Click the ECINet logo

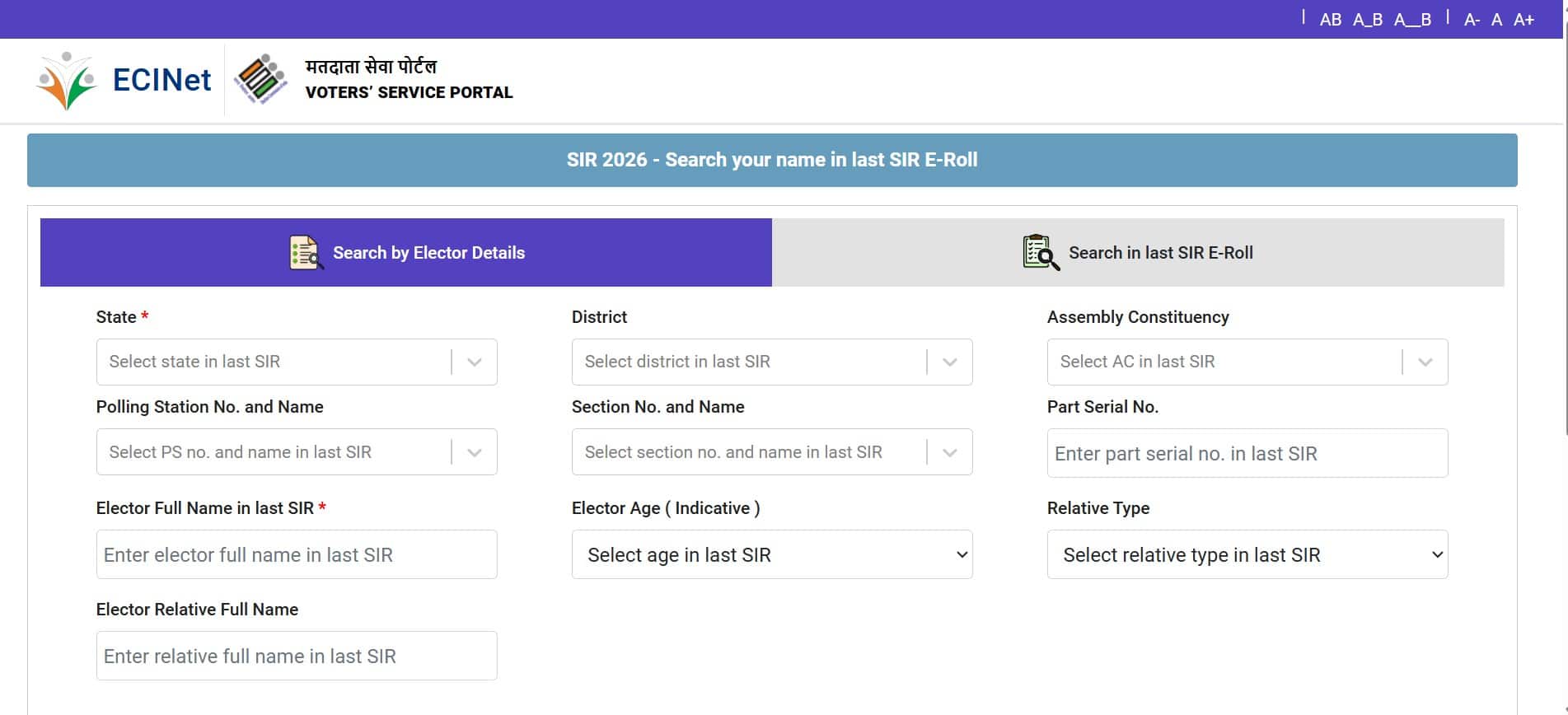pyautogui.click(x=124, y=80)
